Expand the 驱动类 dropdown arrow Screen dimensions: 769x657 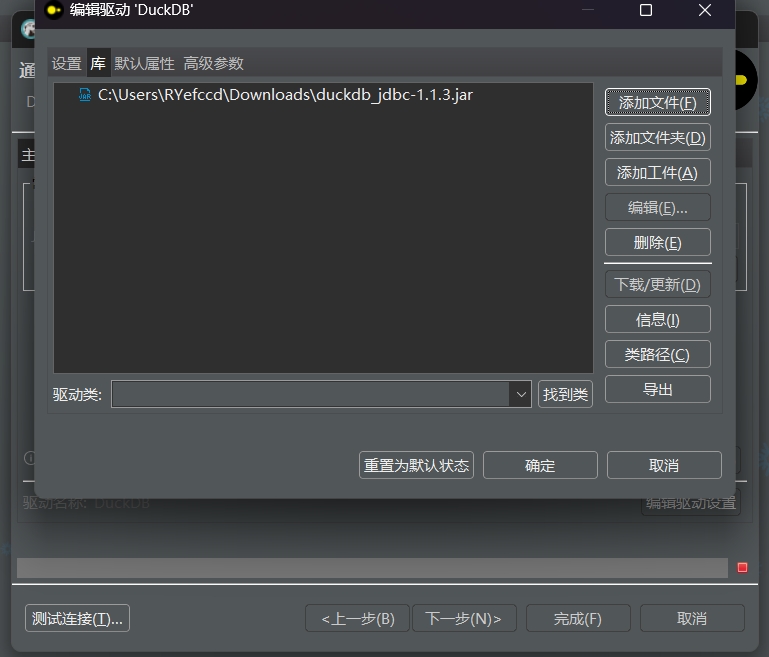(521, 394)
